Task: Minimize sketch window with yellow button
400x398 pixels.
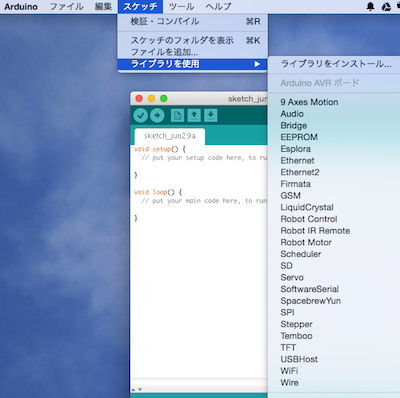Action: pyautogui.click(x=151, y=98)
